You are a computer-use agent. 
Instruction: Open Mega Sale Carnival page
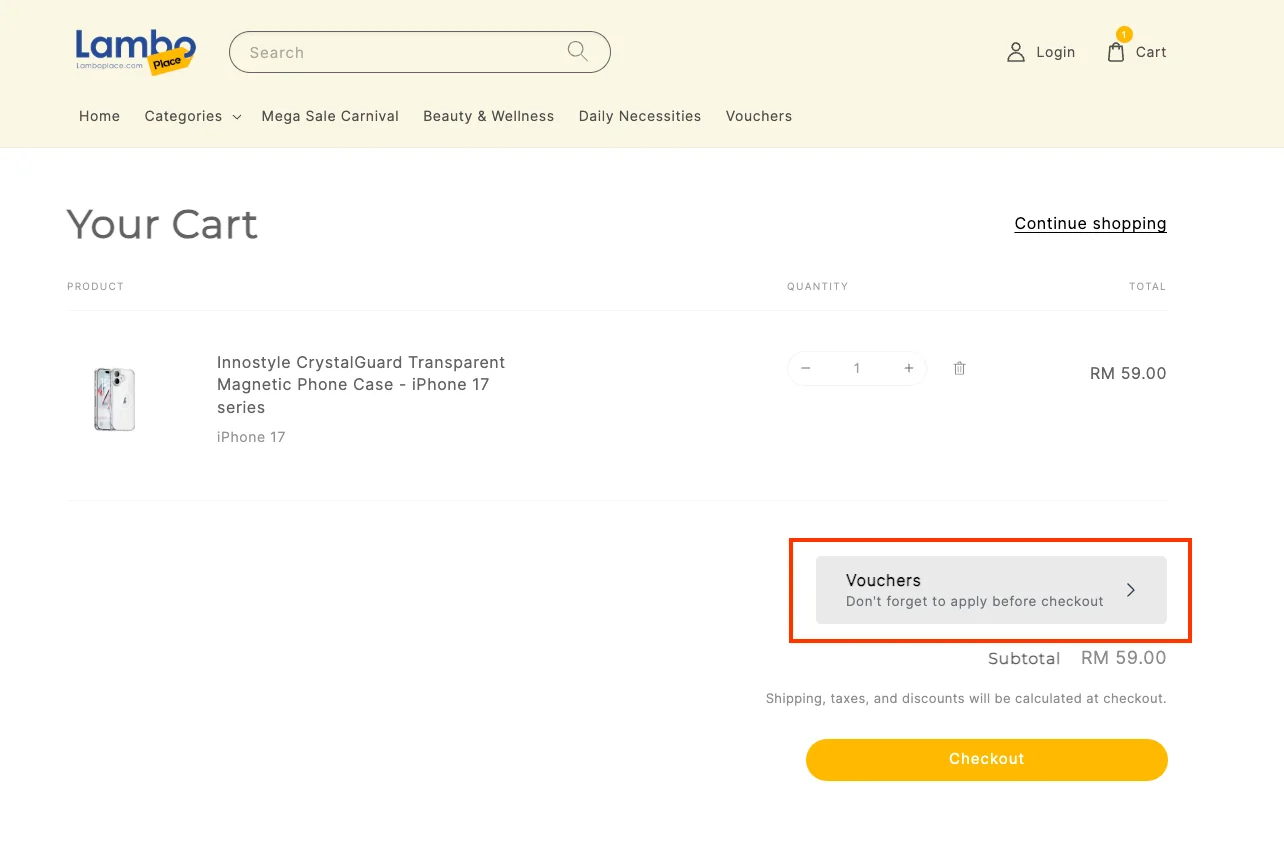pos(330,116)
